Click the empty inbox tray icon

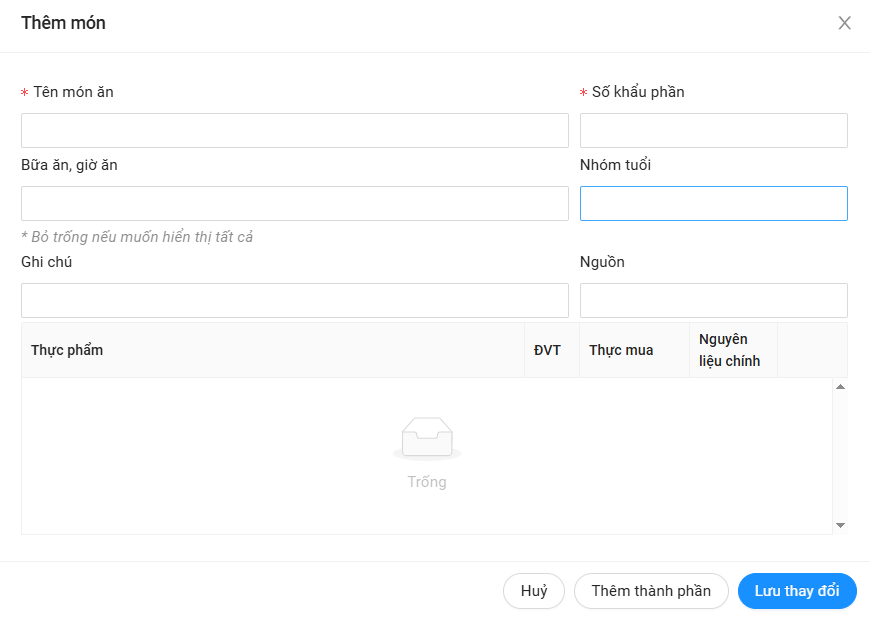[427, 438]
